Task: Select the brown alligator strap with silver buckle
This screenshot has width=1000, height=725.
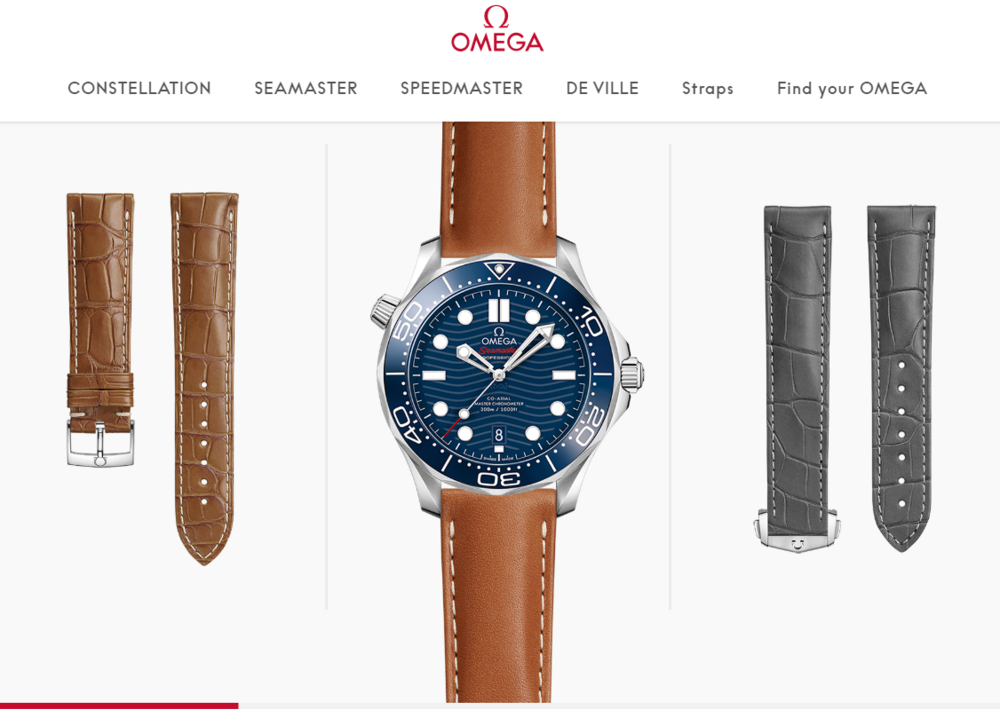Action: point(101,329)
